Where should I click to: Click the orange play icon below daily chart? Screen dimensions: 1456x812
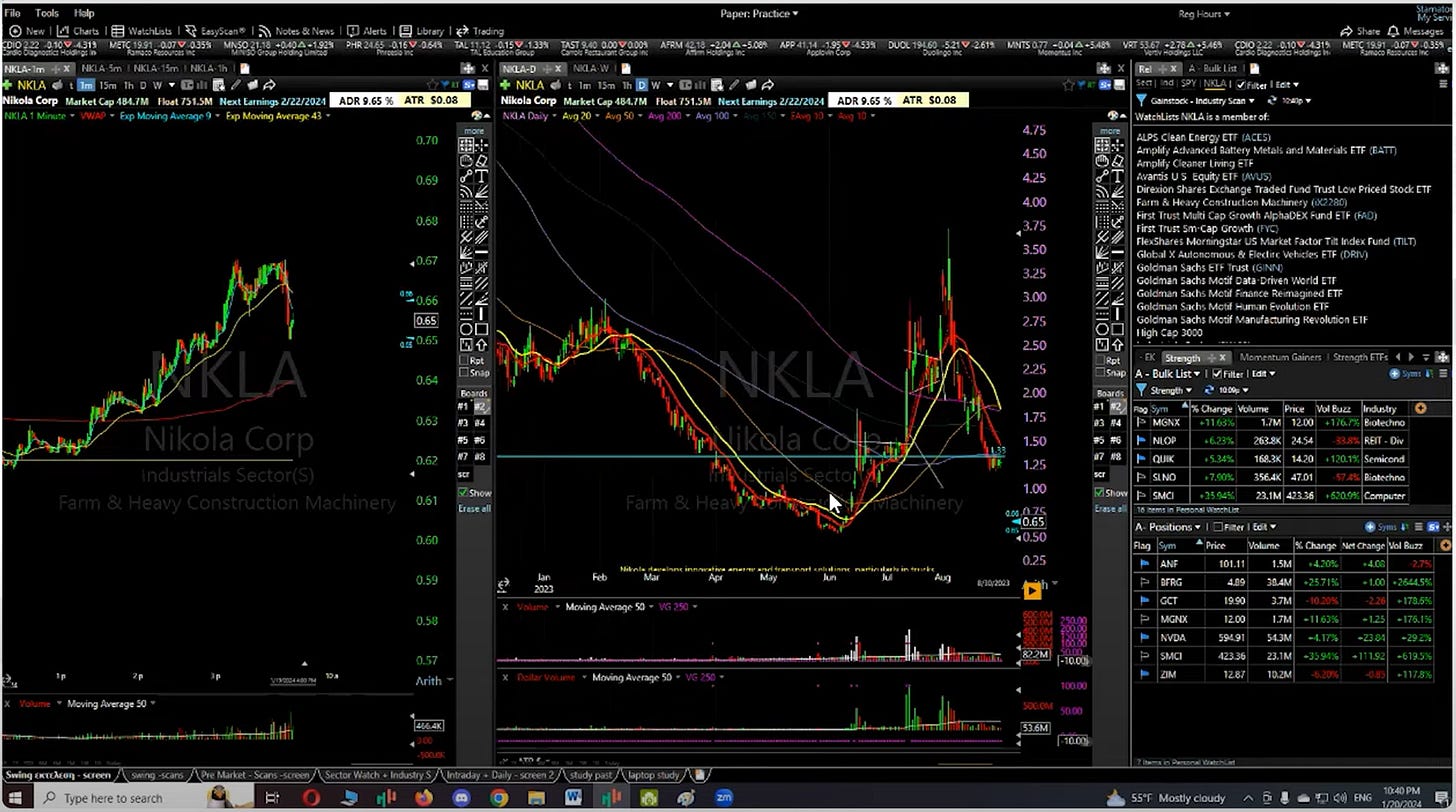pyautogui.click(x=1032, y=591)
